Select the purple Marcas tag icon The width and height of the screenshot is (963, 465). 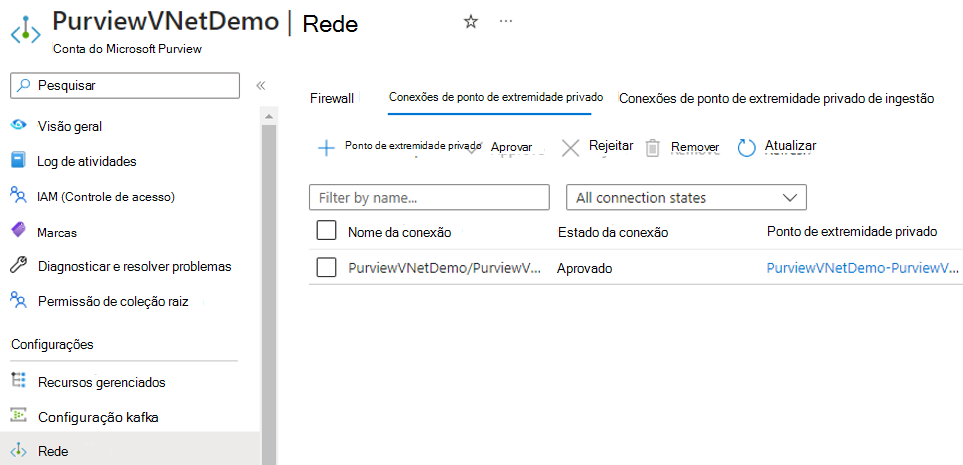[x=18, y=231]
